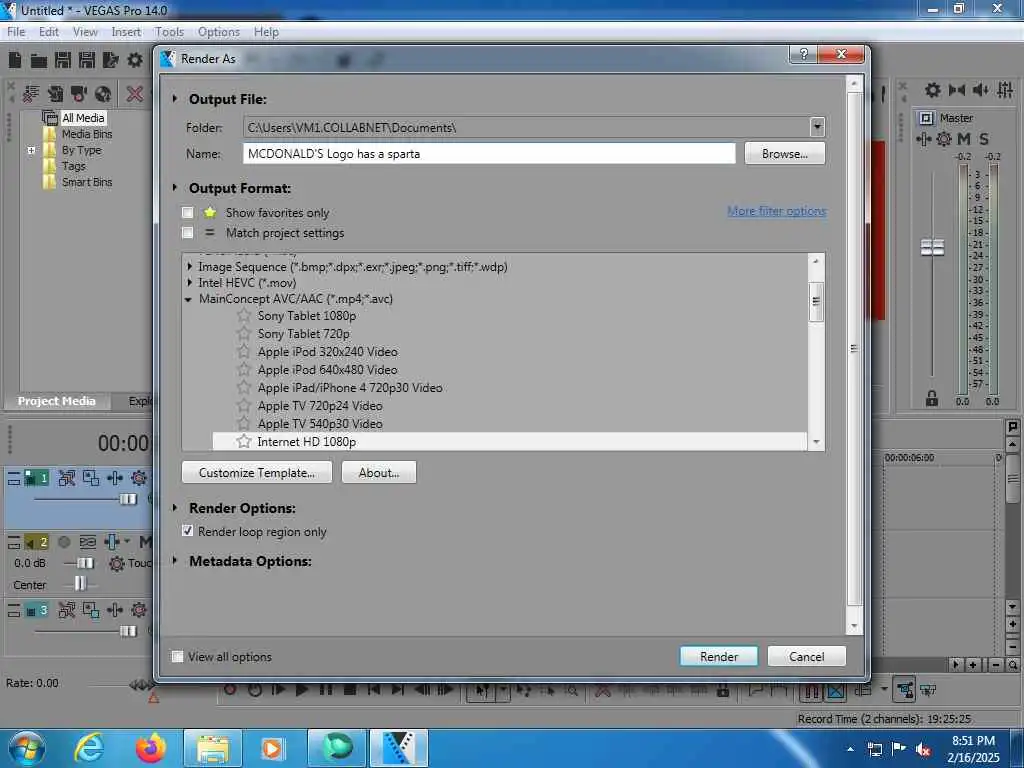
Task: Click the About... button
Action: (x=379, y=472)
